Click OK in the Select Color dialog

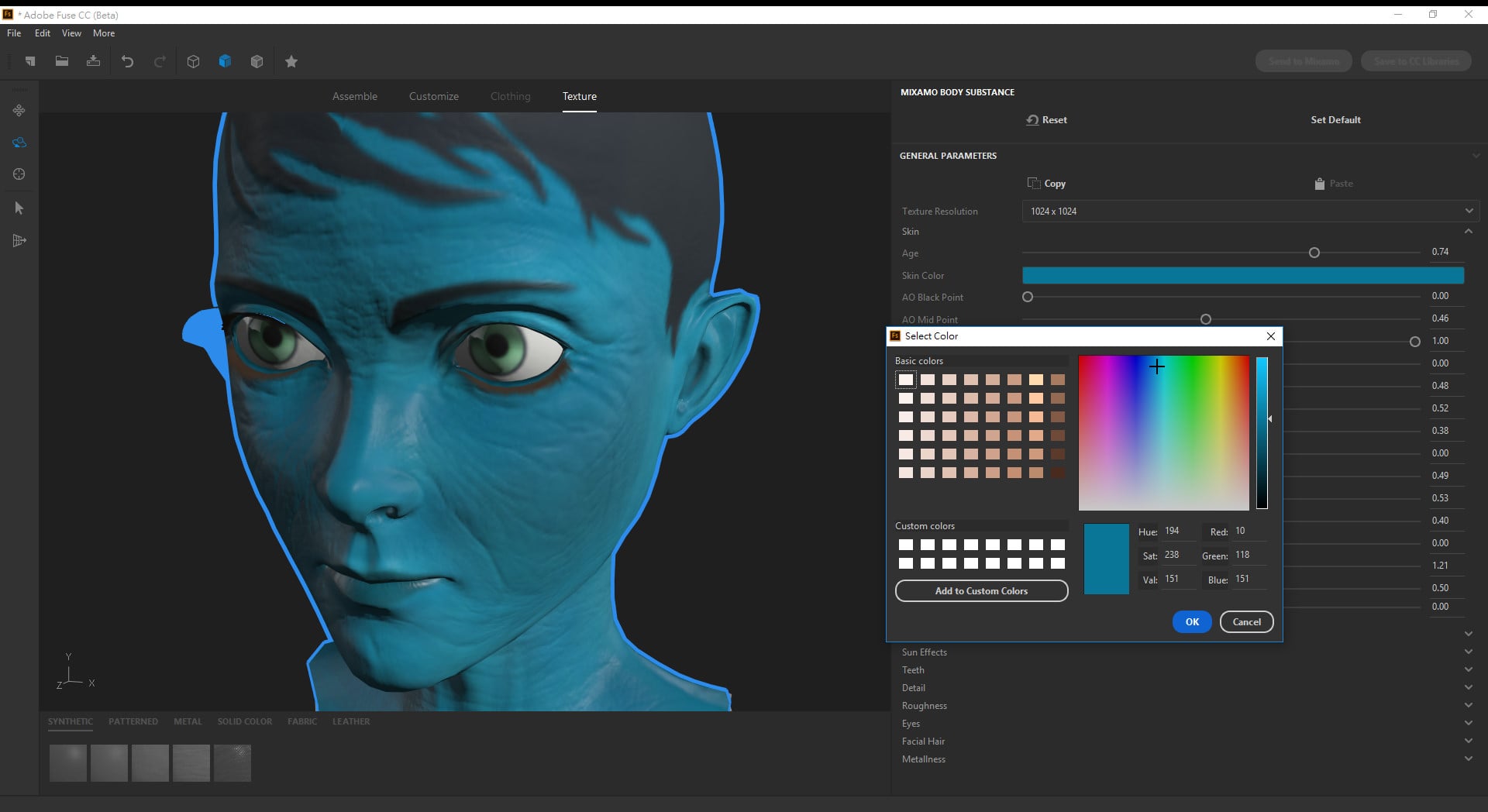[1191, 621]
